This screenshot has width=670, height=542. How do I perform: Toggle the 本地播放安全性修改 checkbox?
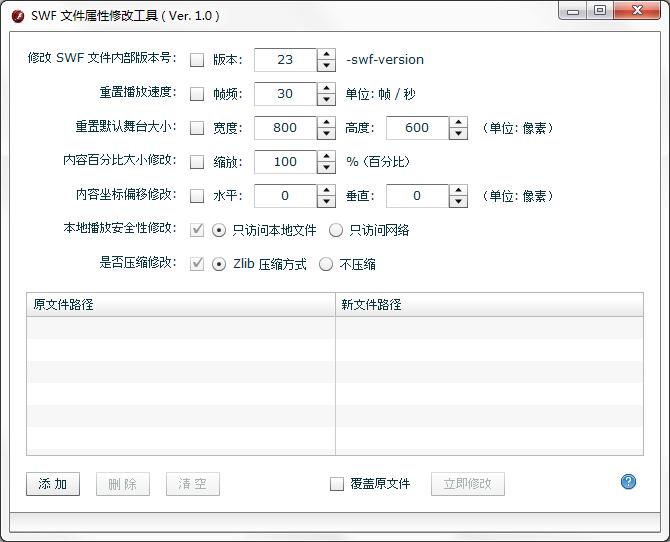[x=197, y=230]
